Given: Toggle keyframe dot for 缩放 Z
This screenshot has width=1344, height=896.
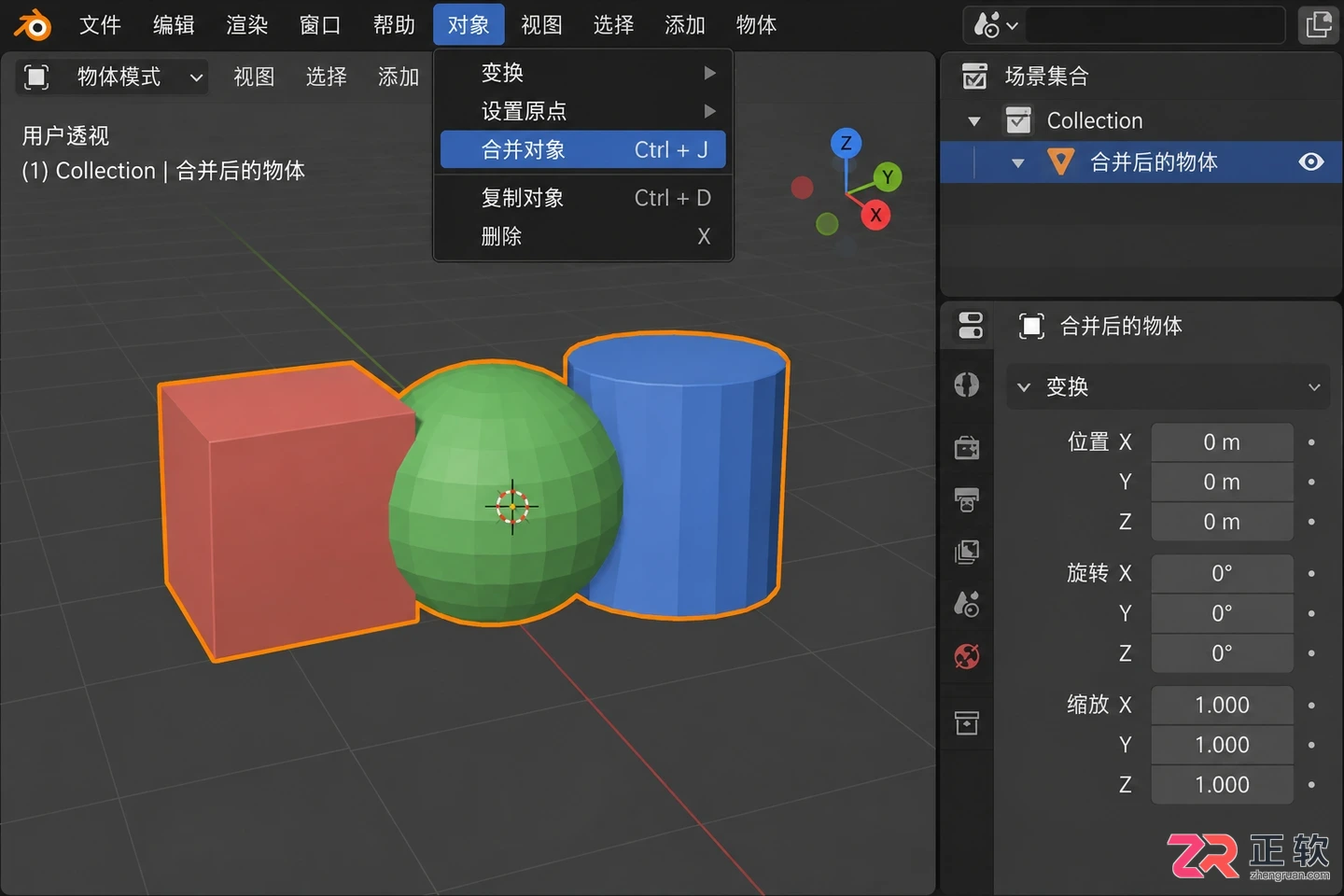Looking at the screenshot, I should pyautogui.click(x=1311, y=784).
